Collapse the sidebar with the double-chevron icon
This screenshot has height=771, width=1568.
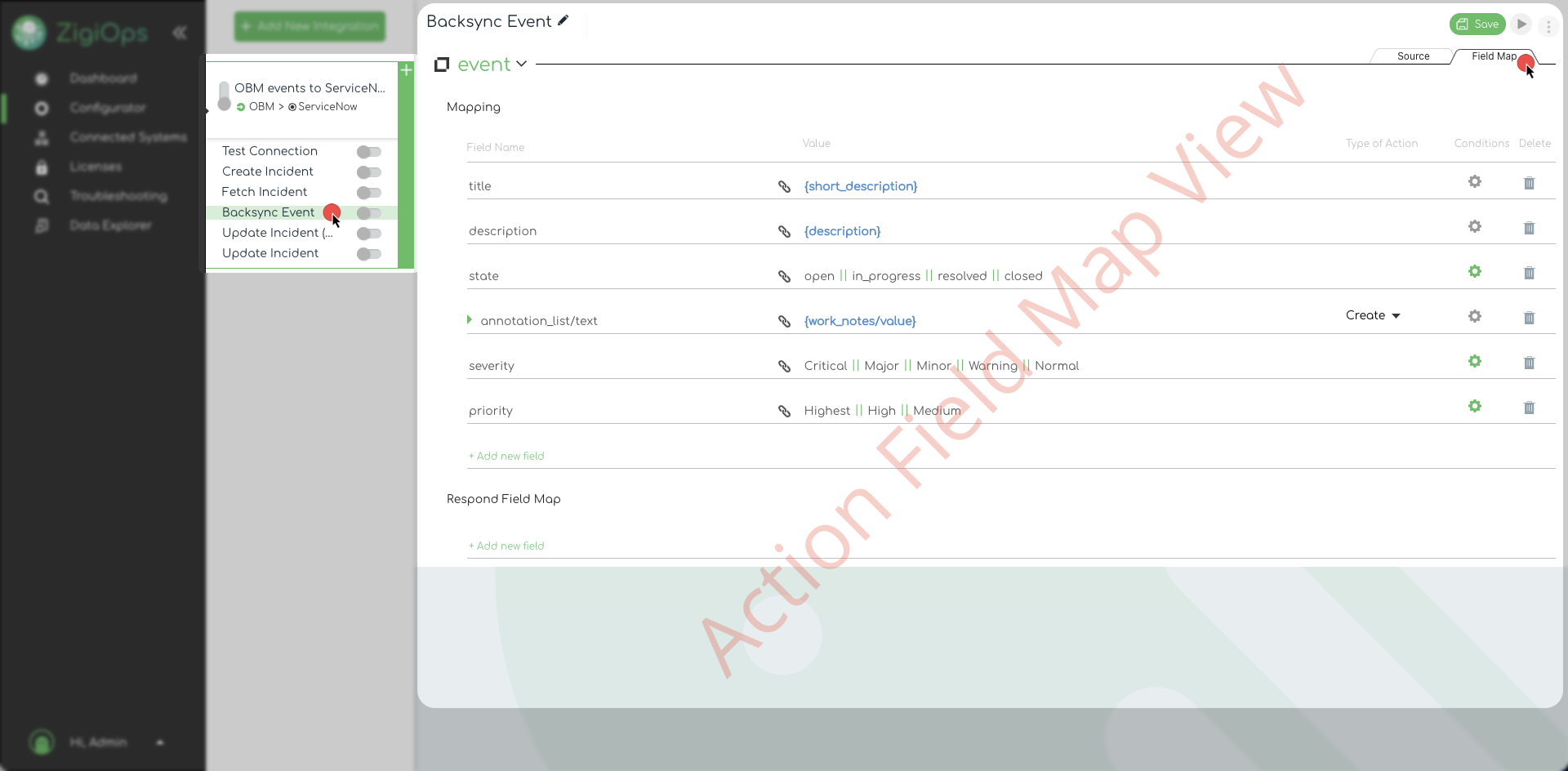tap(180, 33)
